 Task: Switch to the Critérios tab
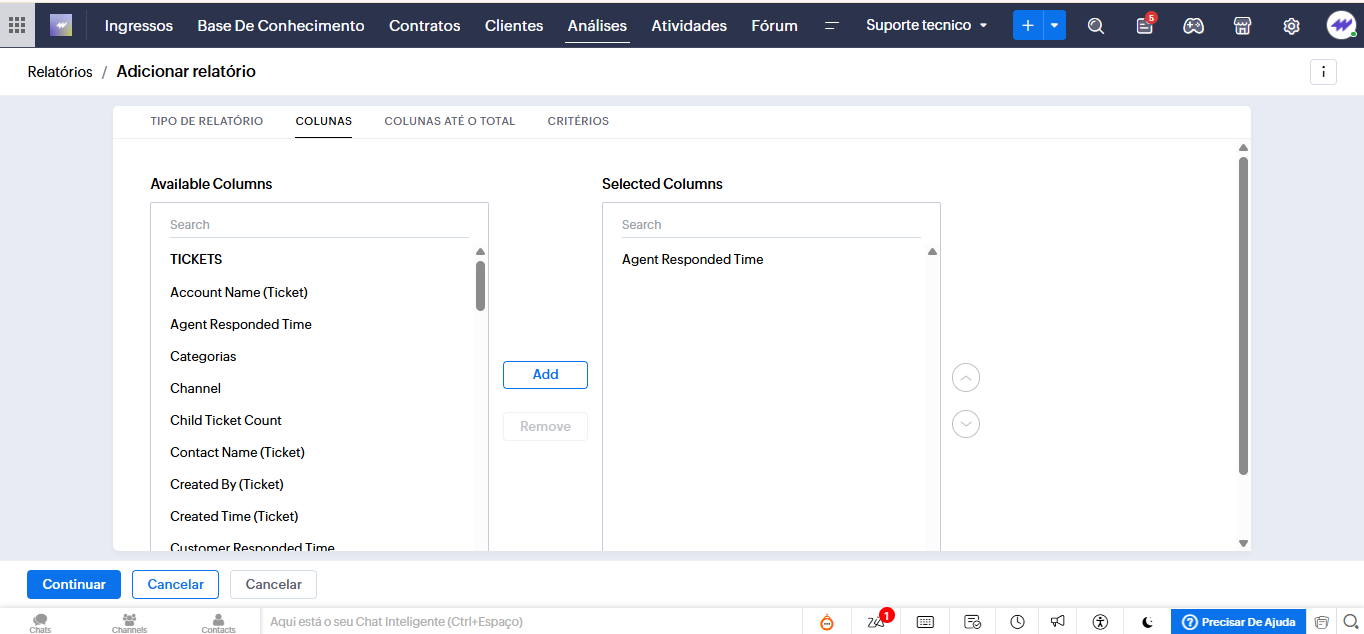click(x=578, y=121)
